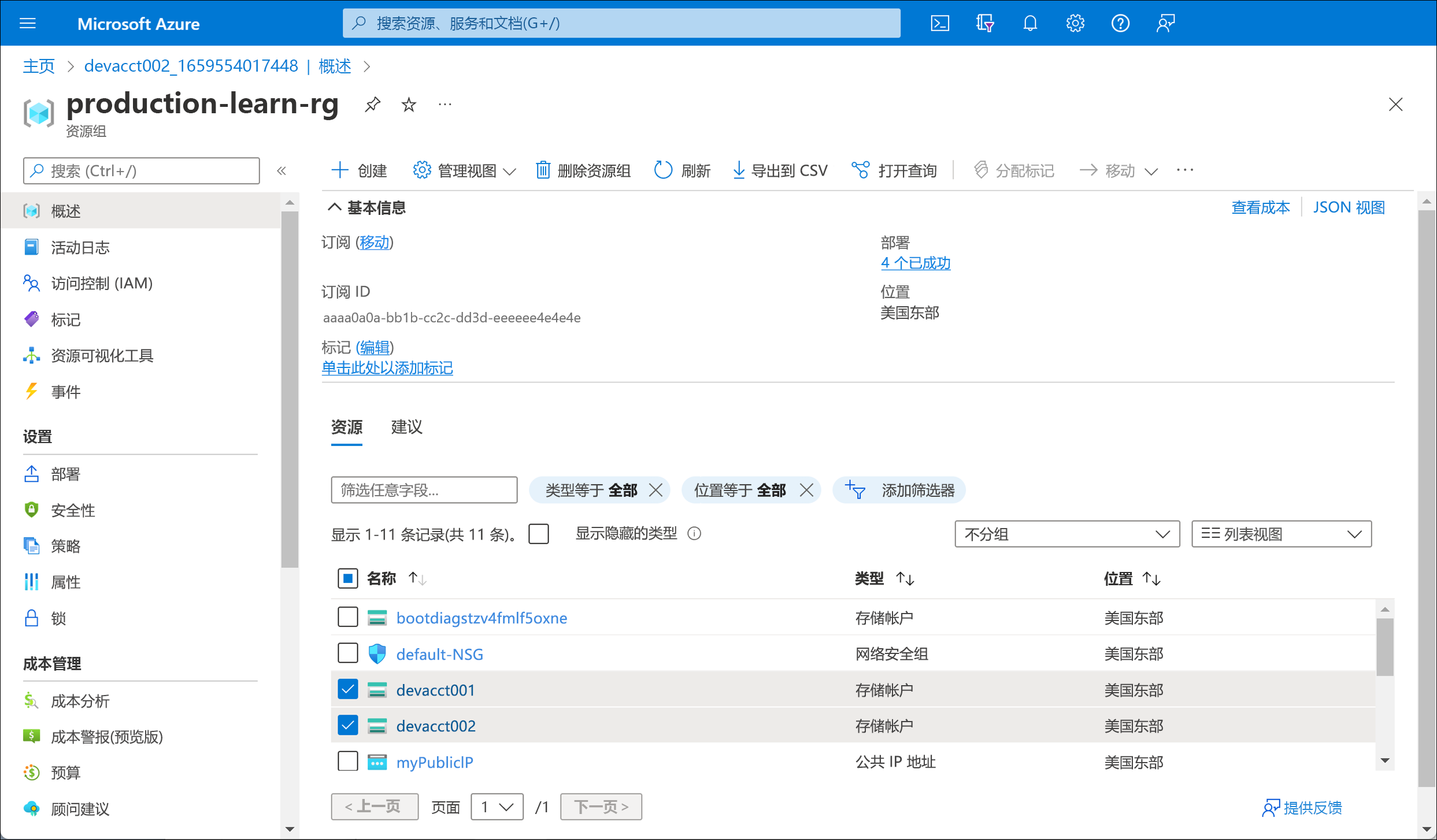Screen dimensions: 1437x840
Task: Open the Manage view dropdown
Action: [x=464, y=170]
